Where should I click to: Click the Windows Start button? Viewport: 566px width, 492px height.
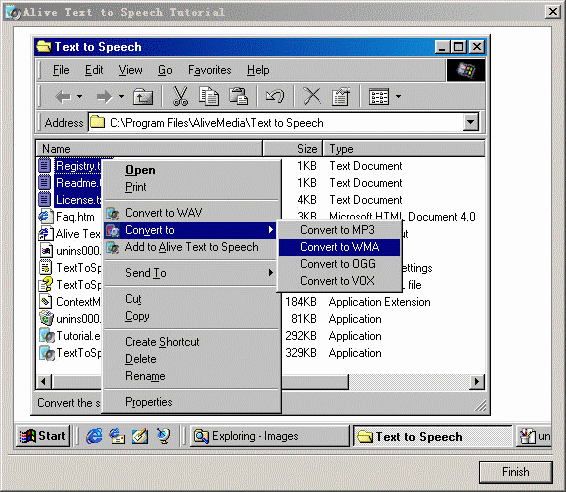(43, 436)
